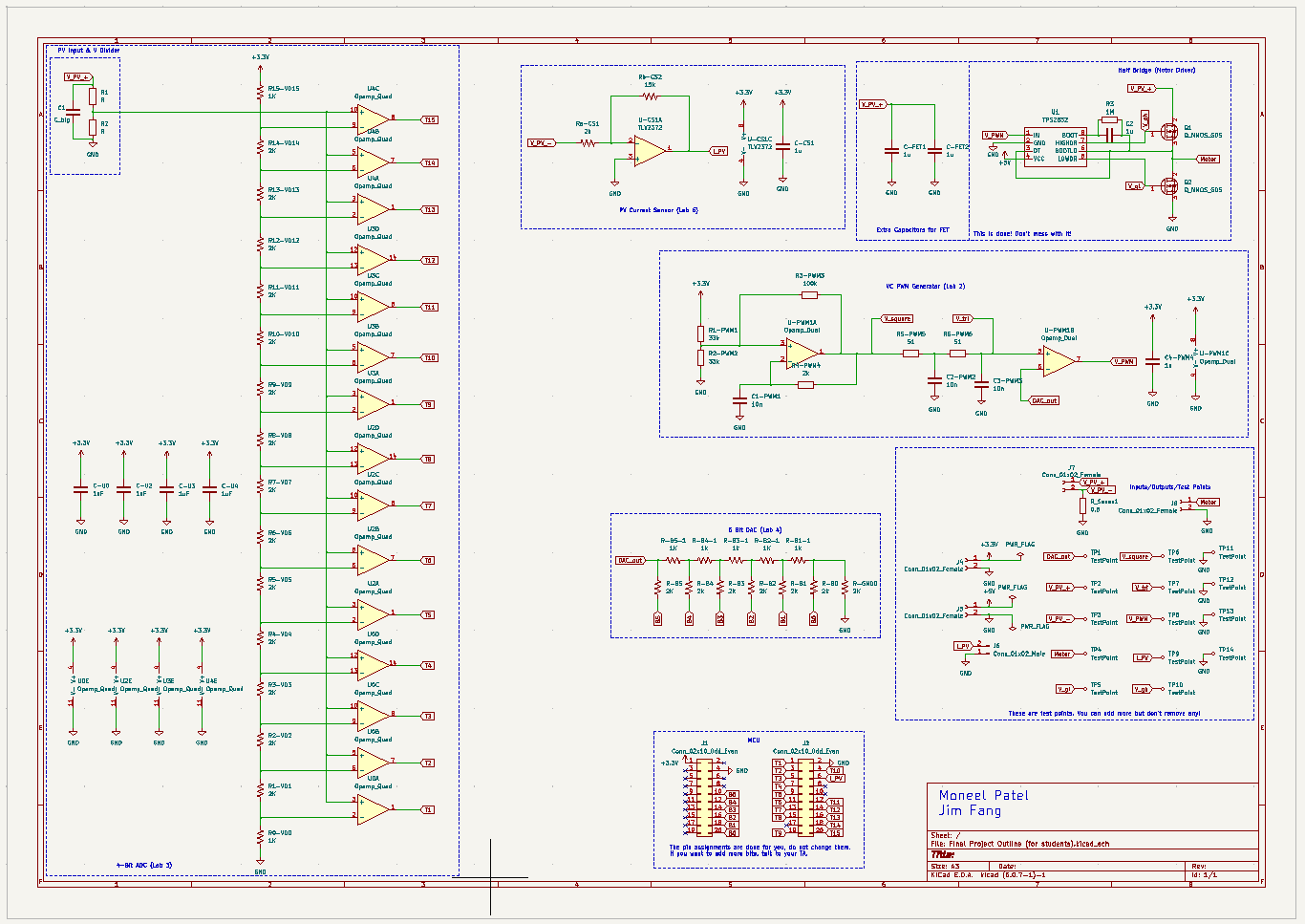The width and height of the screenshot is (1305, 924).
Task: Click the V_PWM label on PWM generator output
Action: click(1124, 361)
